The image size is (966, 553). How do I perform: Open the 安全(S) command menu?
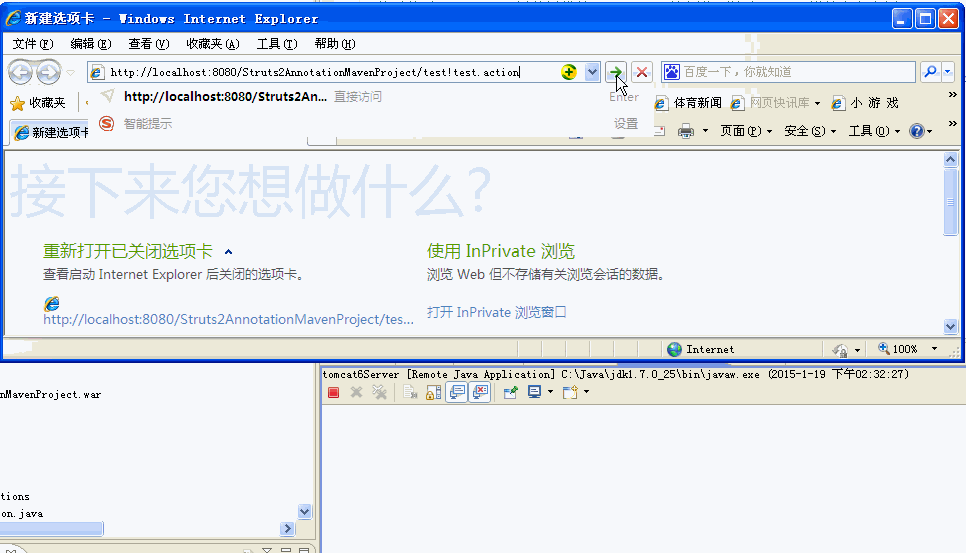[810, 131]
